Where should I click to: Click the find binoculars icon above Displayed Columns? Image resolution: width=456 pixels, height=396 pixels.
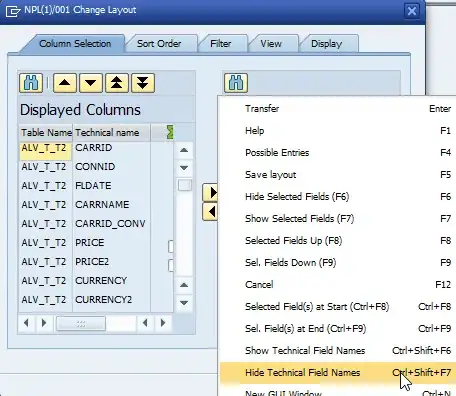[31, 83]
